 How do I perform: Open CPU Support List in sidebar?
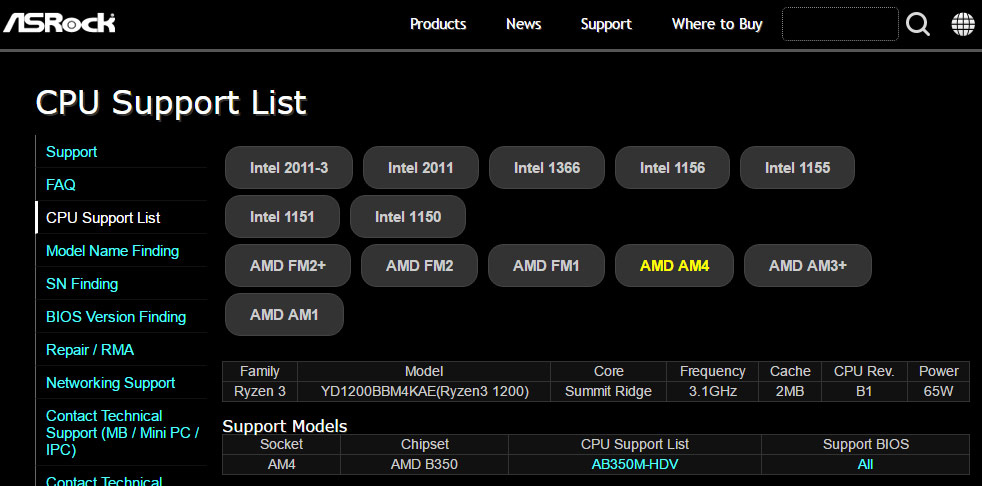point(103,218)
